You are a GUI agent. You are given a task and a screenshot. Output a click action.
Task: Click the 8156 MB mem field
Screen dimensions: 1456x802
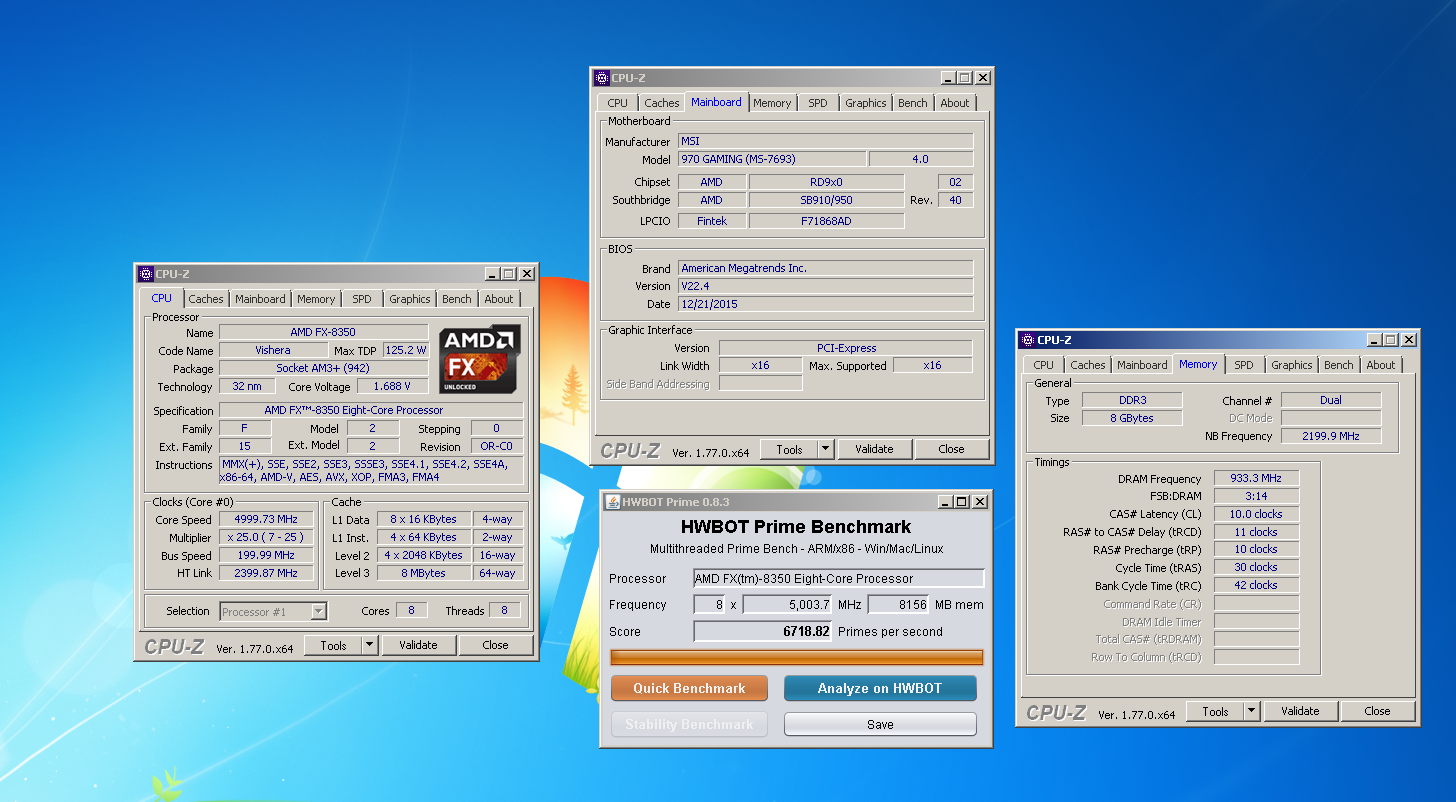(898, 604)
